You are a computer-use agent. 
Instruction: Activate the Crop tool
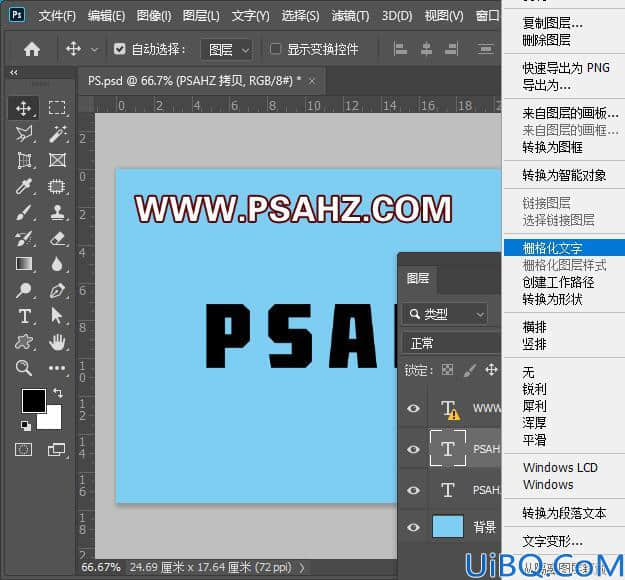coord(24,161)
